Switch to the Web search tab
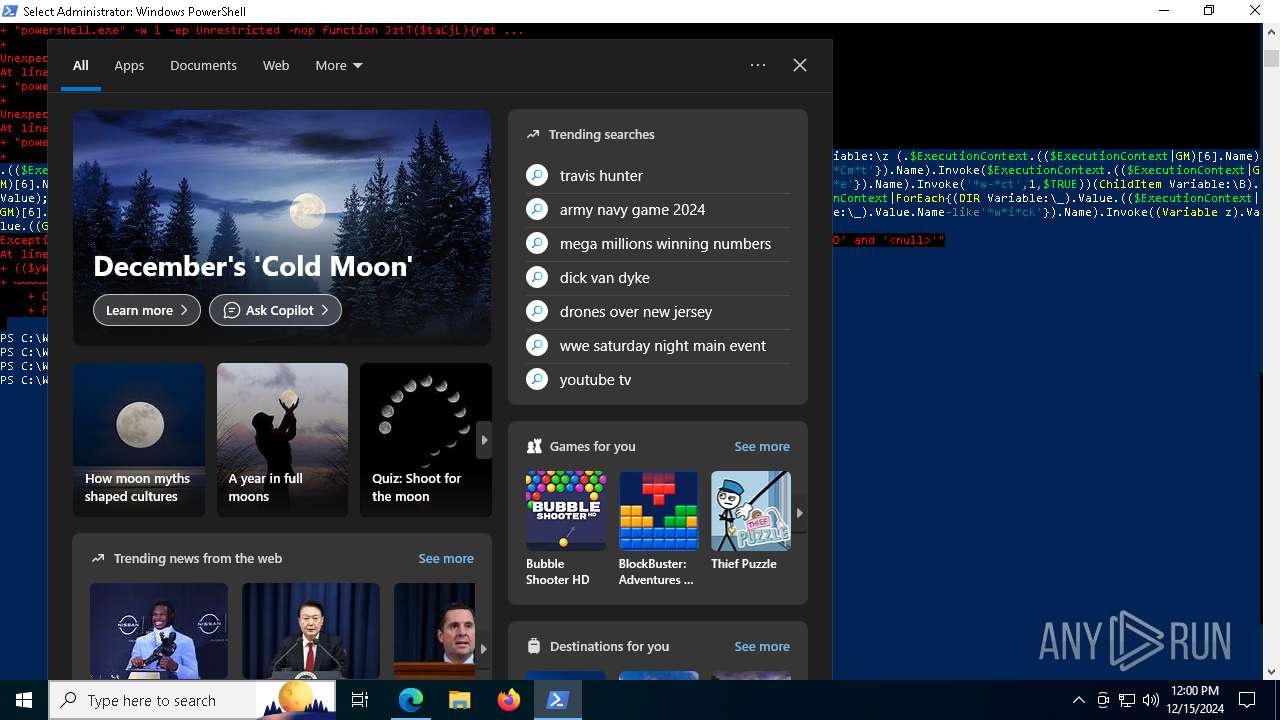Viewport: 1280px width, 720px height. click(x=276, y=65)
